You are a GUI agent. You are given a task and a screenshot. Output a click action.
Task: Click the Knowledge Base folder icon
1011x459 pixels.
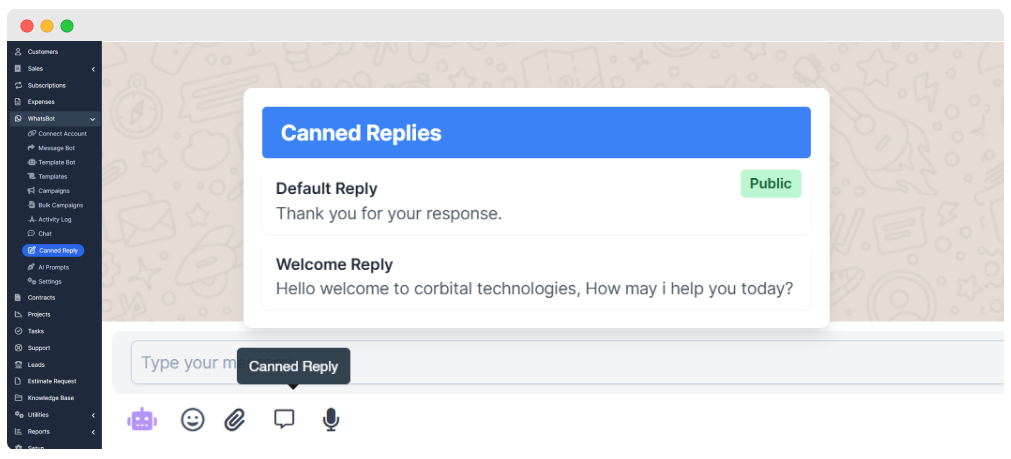[x=18, y=398]
